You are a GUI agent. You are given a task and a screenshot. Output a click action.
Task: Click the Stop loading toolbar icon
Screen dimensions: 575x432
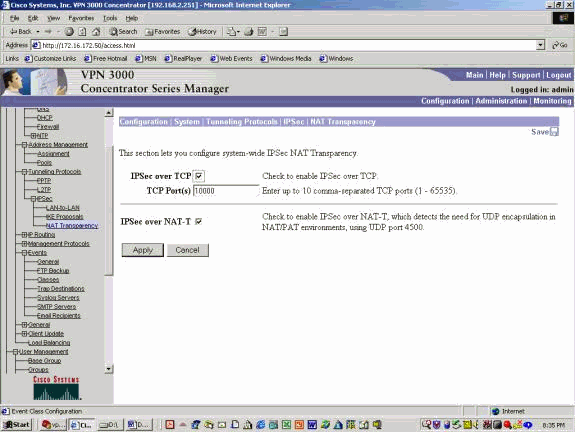[69, 32]
